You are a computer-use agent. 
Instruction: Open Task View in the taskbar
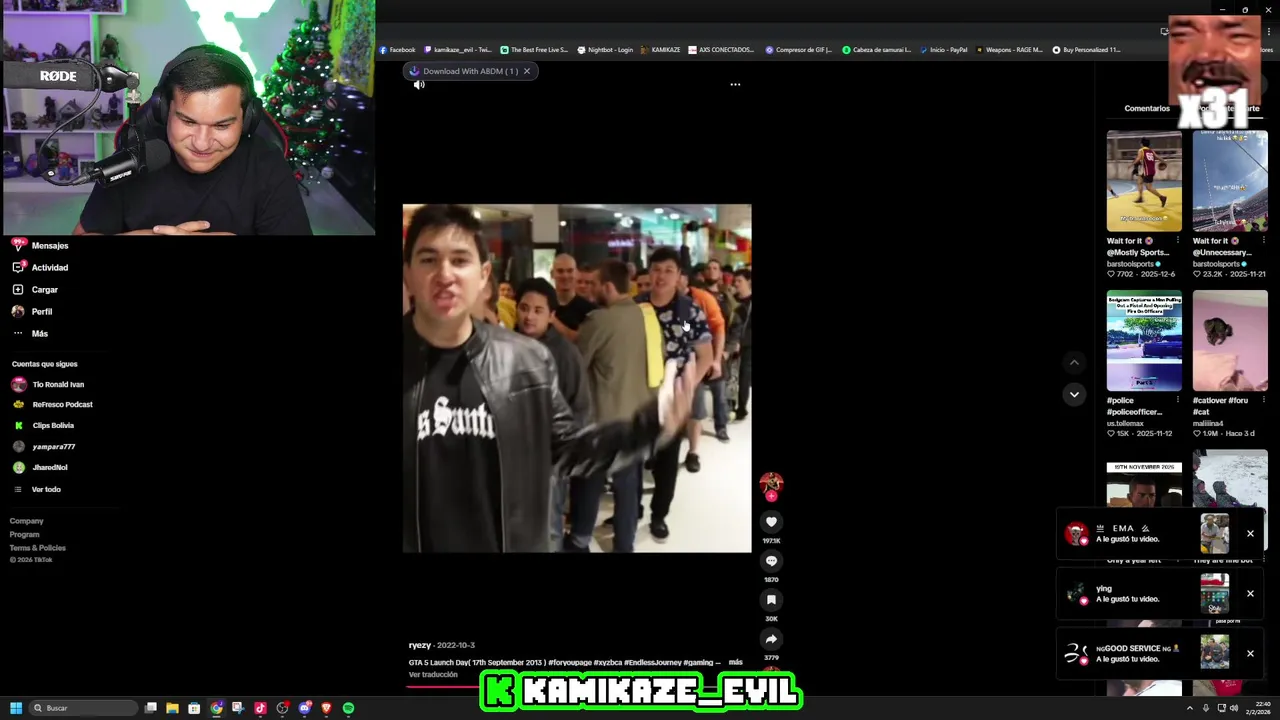coord(150,708)
